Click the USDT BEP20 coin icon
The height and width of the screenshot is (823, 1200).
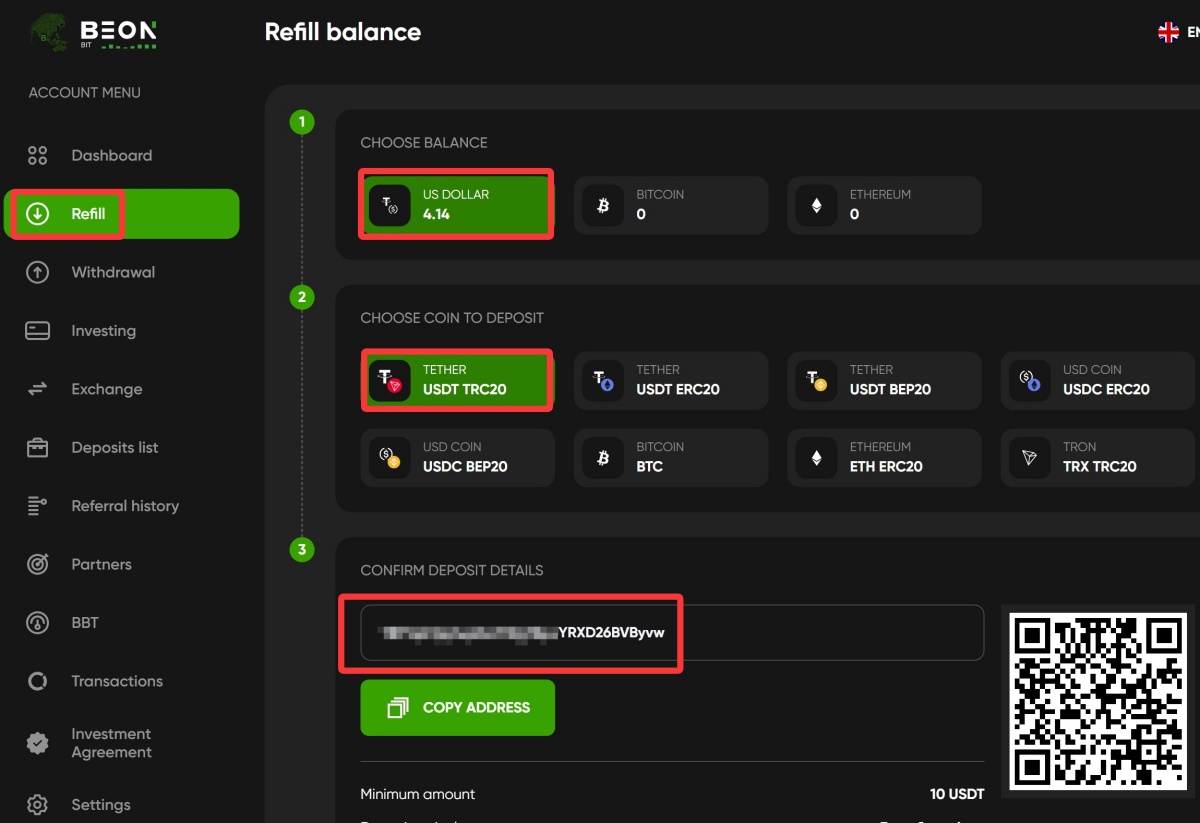[x=816, y=380]
